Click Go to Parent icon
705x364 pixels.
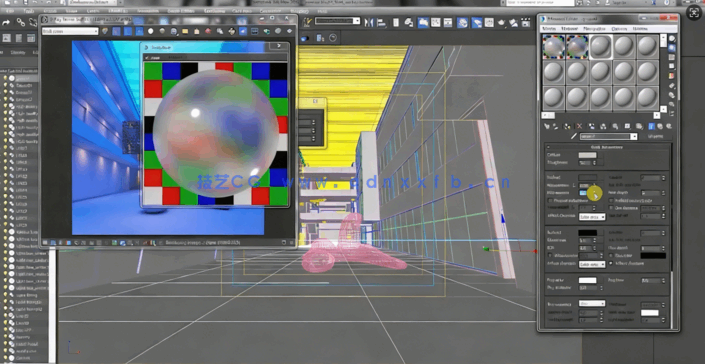pos(660,126)
